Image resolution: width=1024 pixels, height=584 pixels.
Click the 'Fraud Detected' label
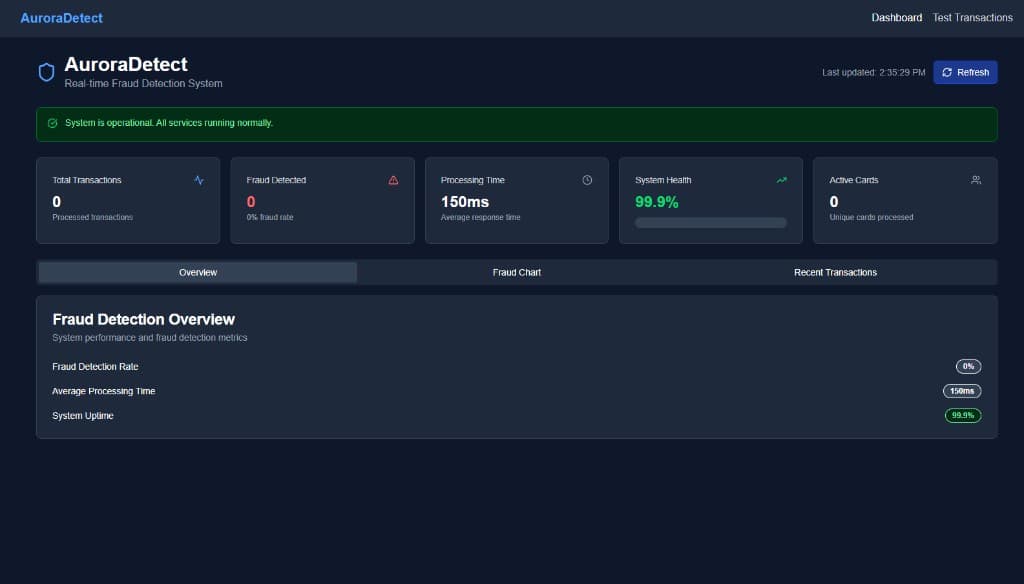pos(276,180)
